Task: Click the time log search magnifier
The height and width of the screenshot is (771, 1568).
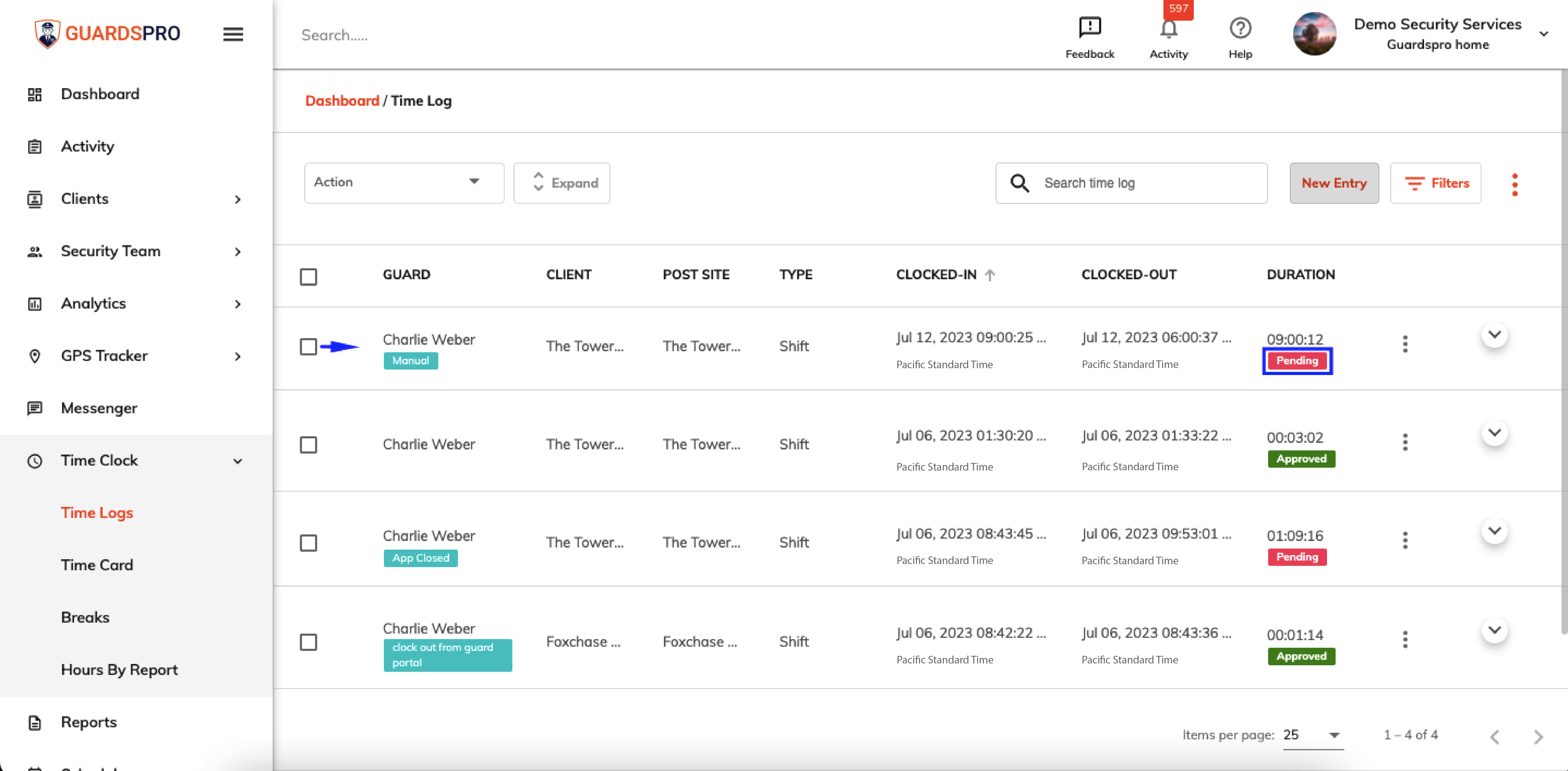Action: (x=1020, y=183)
